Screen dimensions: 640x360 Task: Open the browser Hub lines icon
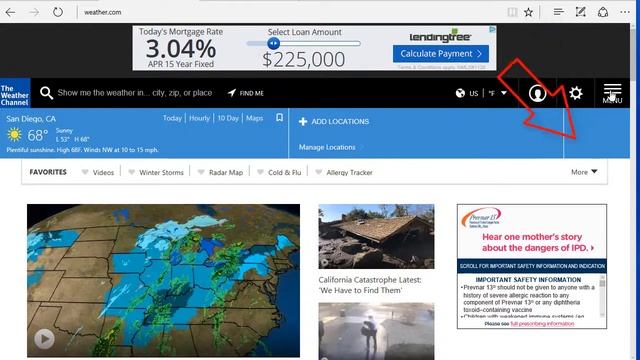(558, 12)
